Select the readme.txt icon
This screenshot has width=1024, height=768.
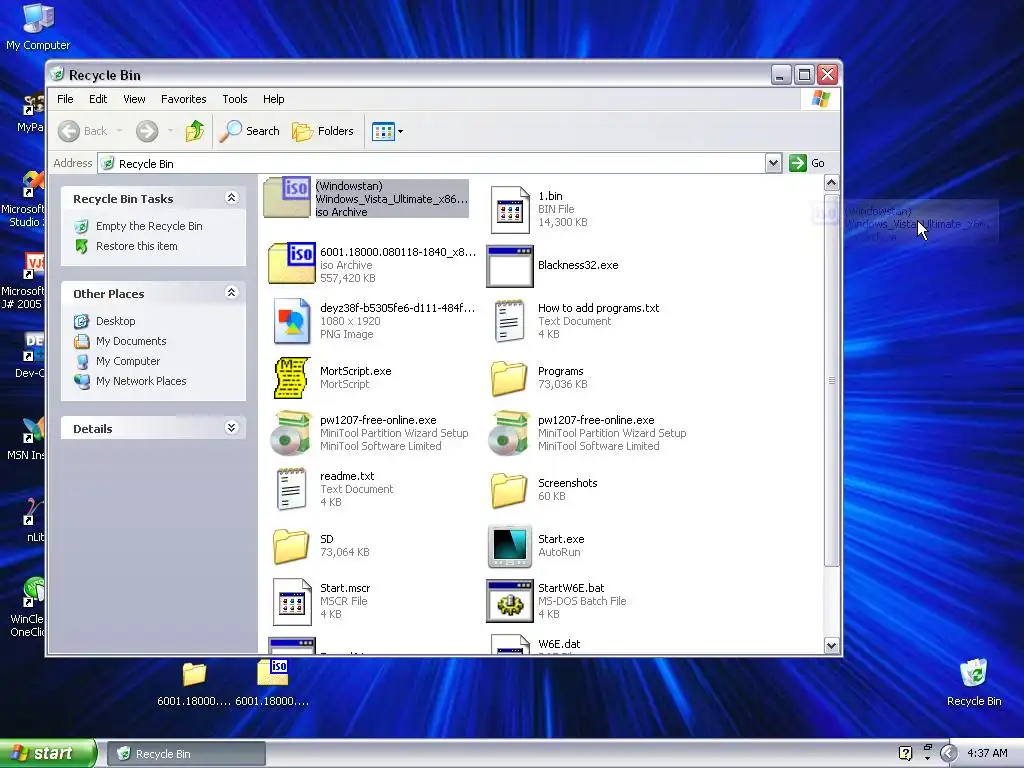pyautogui.click(x=292, y=488)
